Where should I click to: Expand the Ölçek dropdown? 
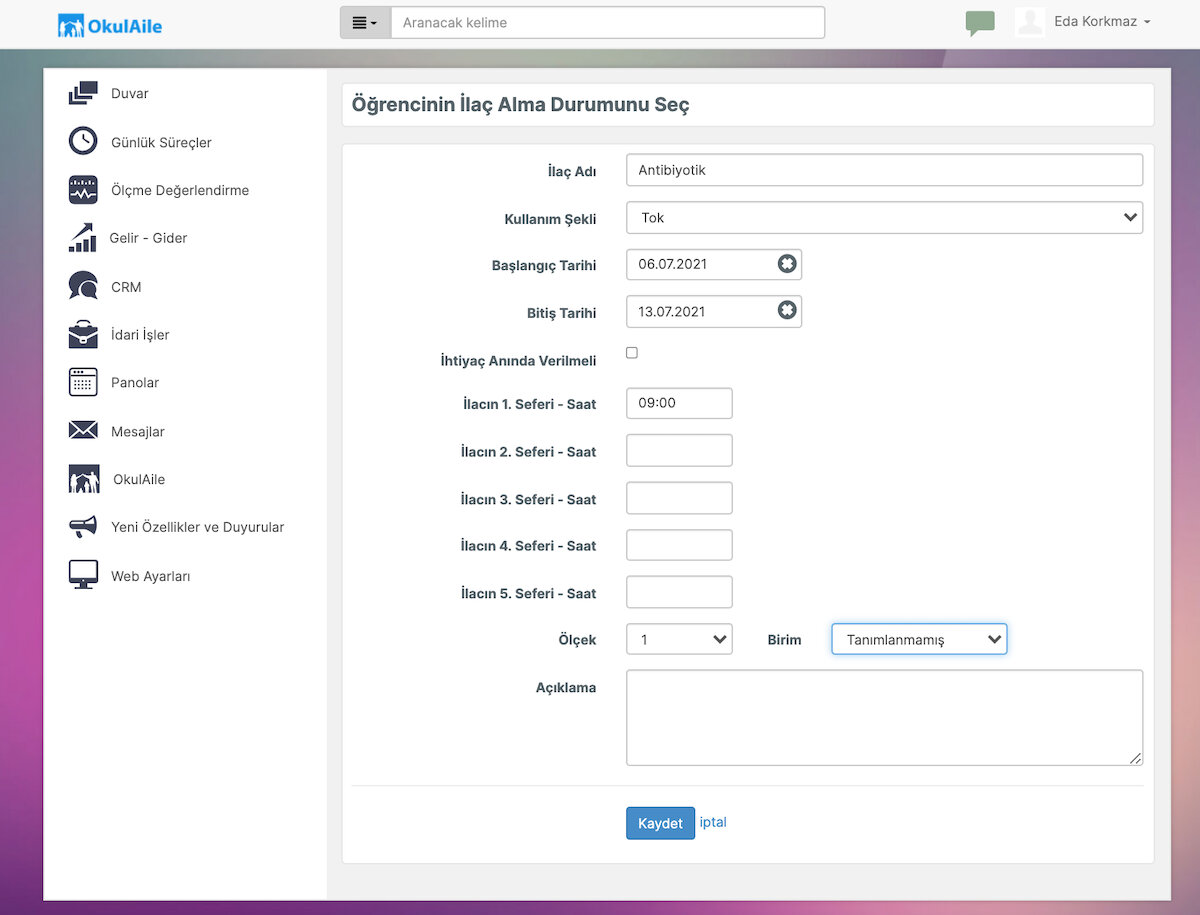click(679, 639)
